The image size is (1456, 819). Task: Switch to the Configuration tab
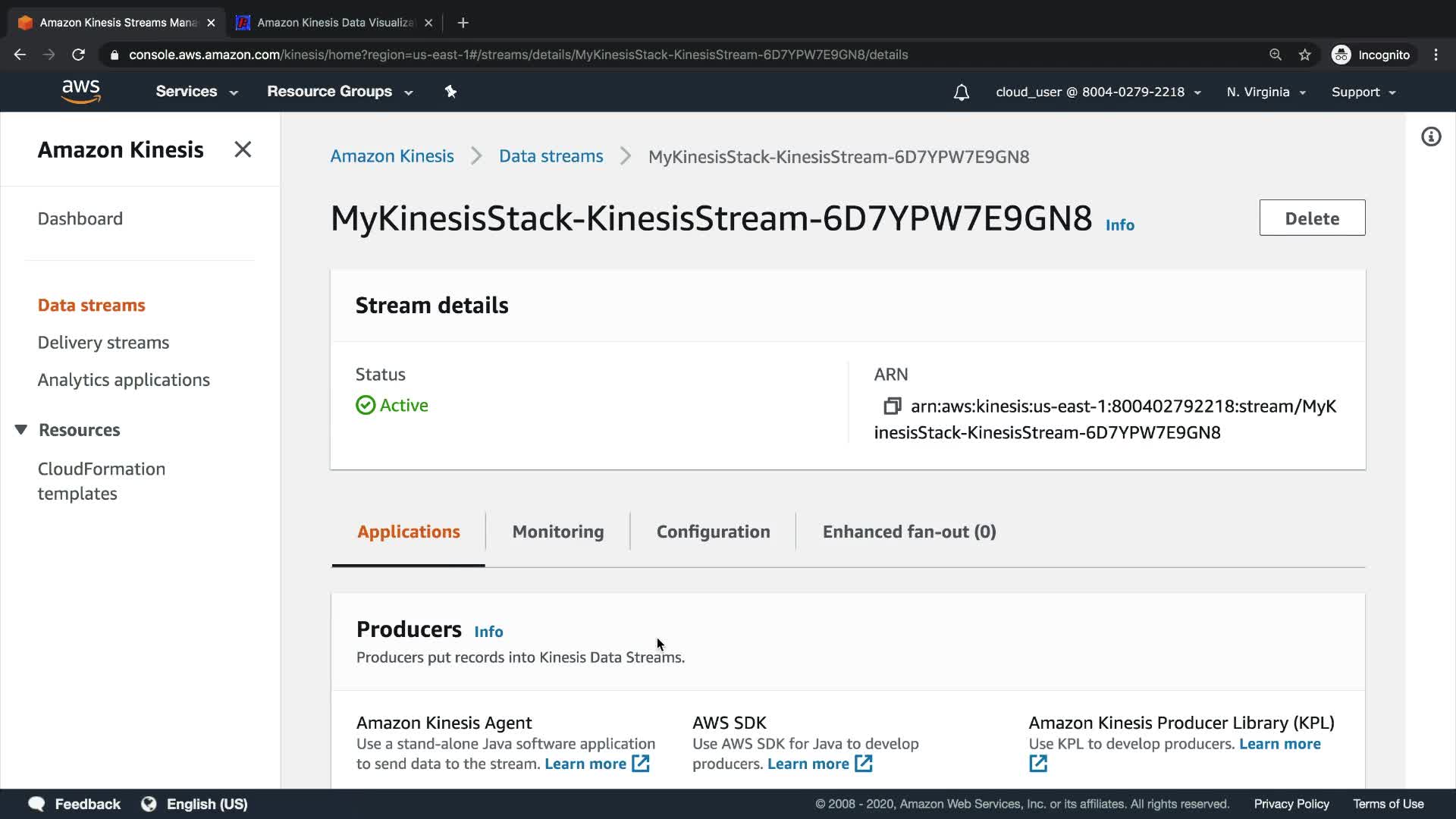click(x=713, y=532)
